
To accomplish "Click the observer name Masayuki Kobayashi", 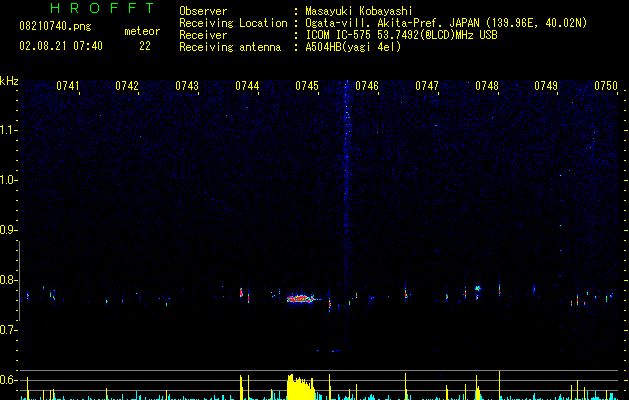I will [359, 11].
